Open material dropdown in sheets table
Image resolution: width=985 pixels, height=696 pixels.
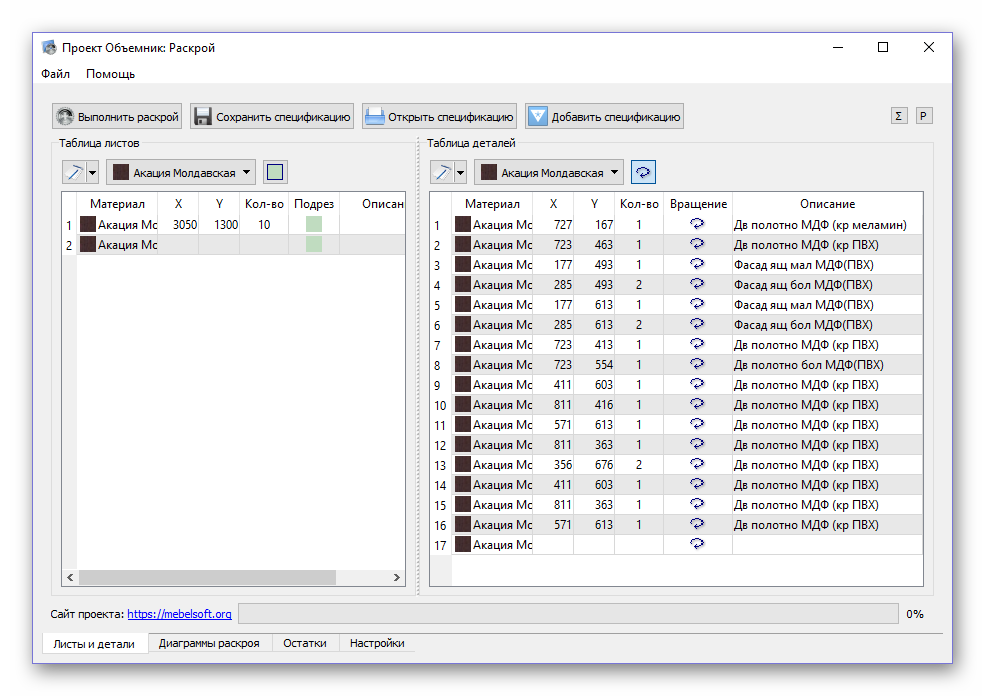pos(182,172)
